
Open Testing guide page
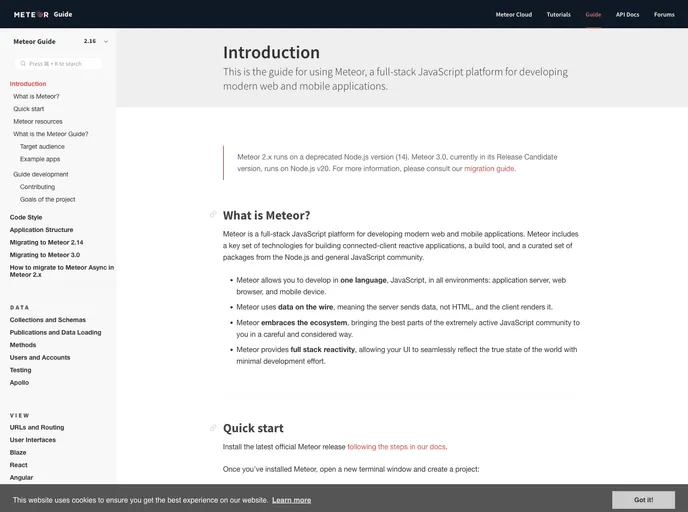[21, 370]
